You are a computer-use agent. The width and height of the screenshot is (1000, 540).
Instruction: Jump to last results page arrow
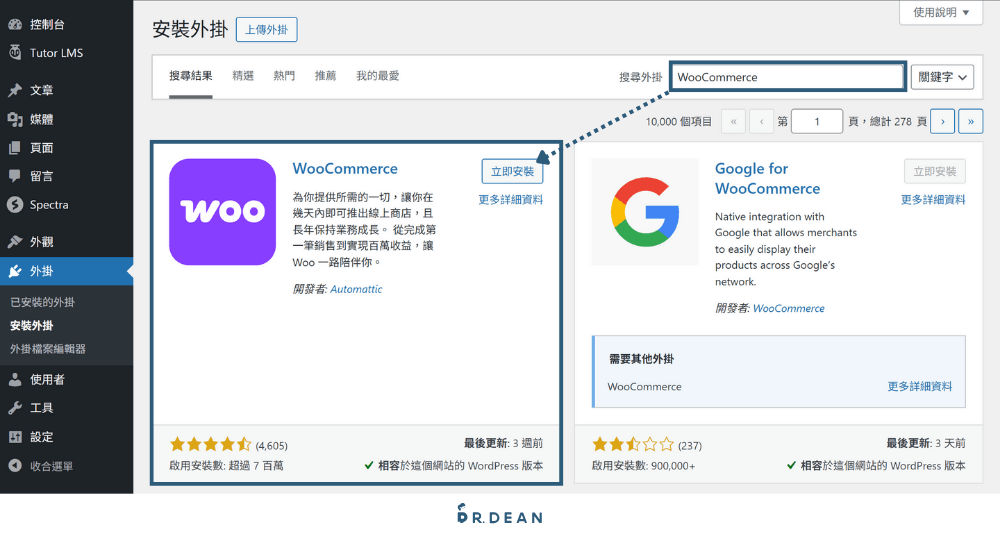(971, 121)
